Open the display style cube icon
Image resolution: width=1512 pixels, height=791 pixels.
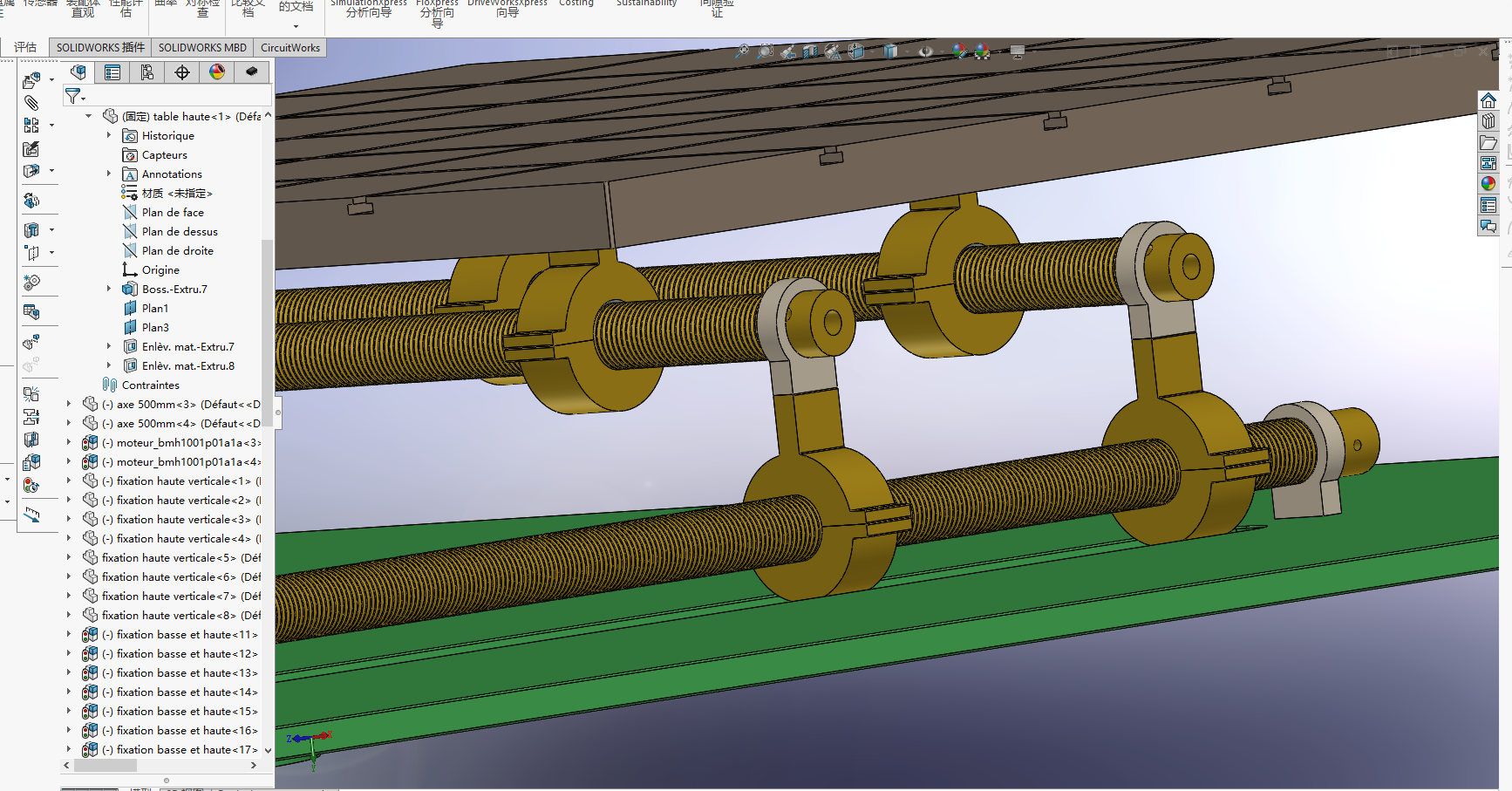[x=890, y=51]
